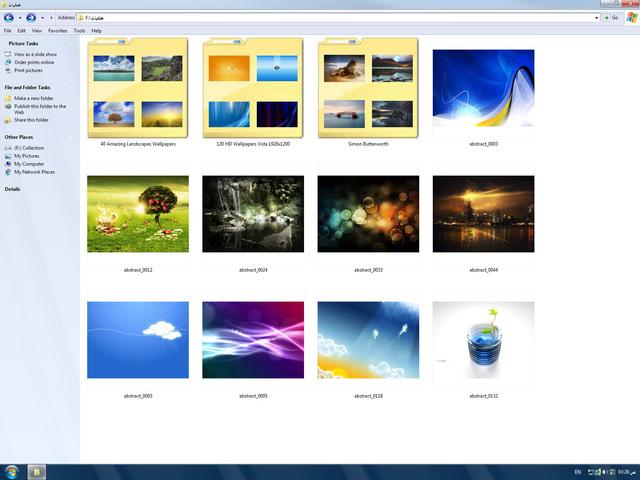Viewport: 640px width, 480px height.
Task: Open the View menu
Action: coord(37,31)
